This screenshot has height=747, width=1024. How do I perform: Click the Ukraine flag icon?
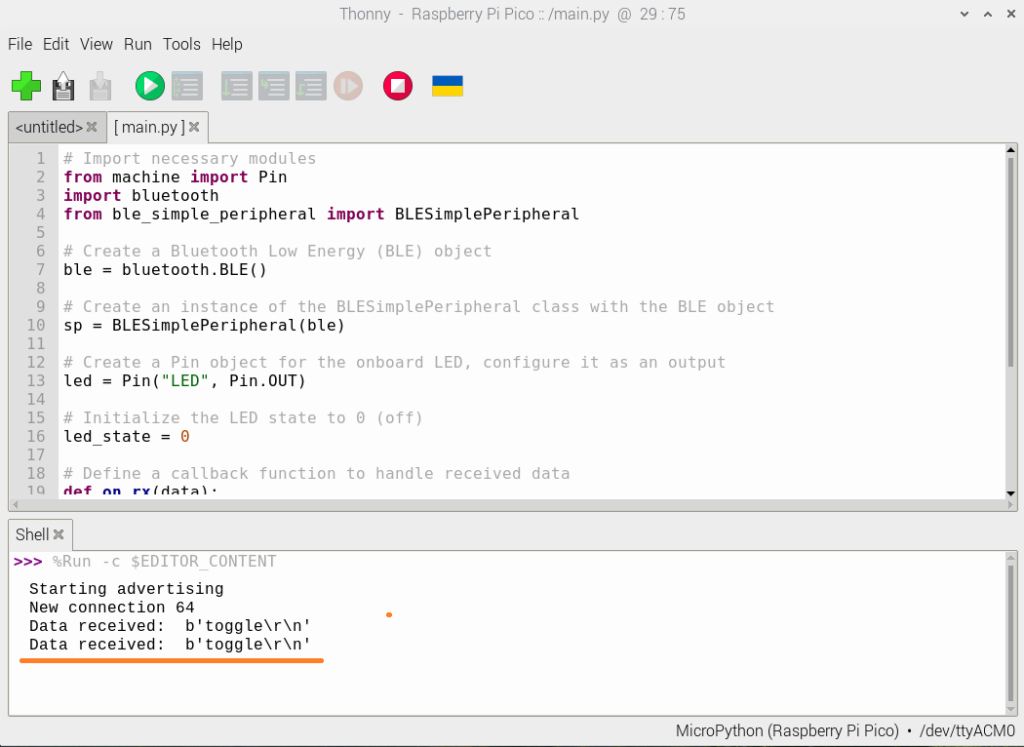pyautogui.click(x=448, y=86)
